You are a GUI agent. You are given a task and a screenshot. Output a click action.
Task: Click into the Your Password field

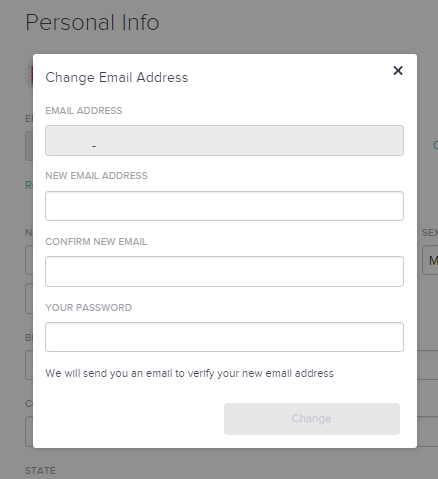click(x=224, y=337)
